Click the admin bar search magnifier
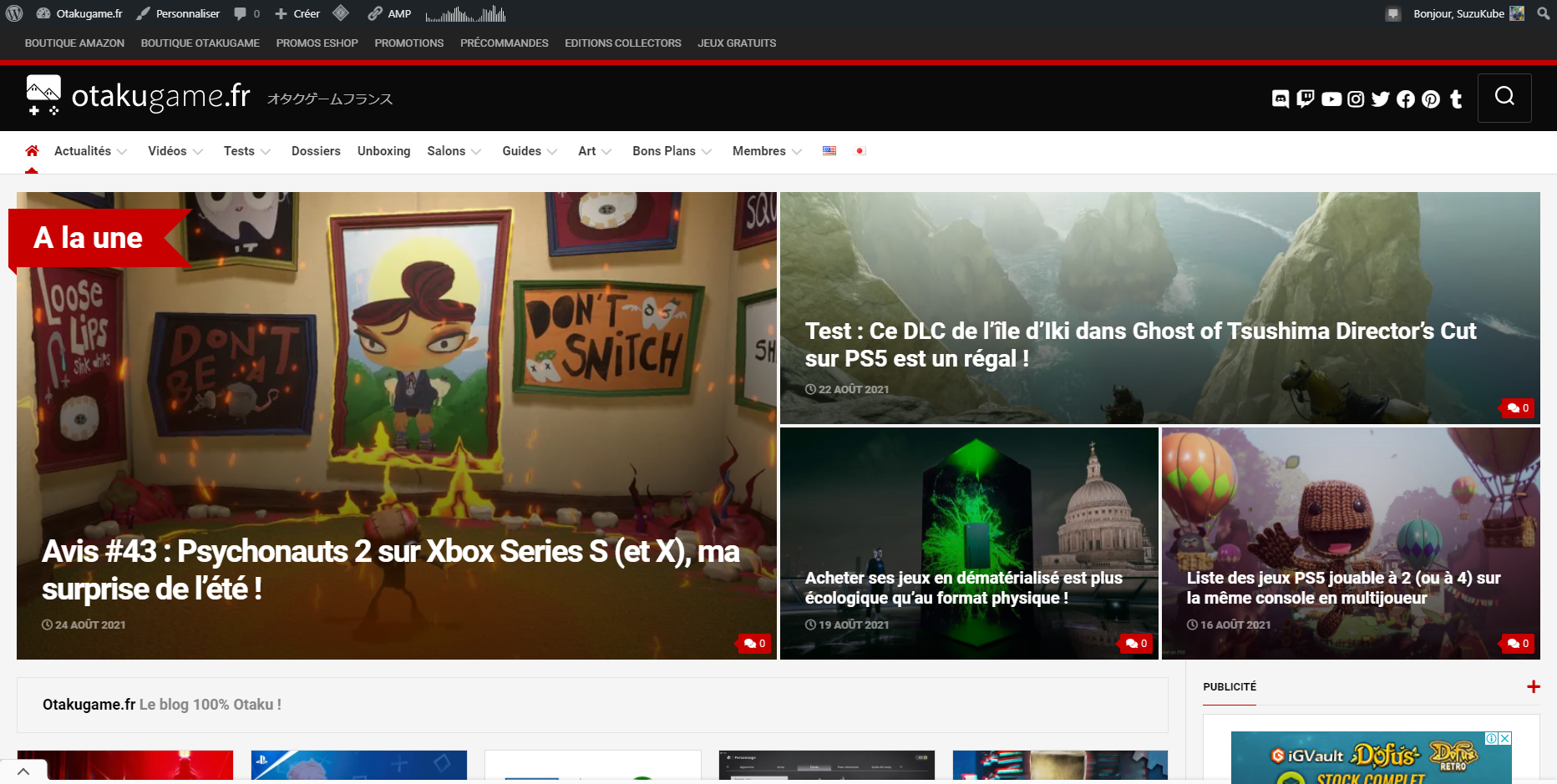The image size is (1557, 784). [1543, 13]
